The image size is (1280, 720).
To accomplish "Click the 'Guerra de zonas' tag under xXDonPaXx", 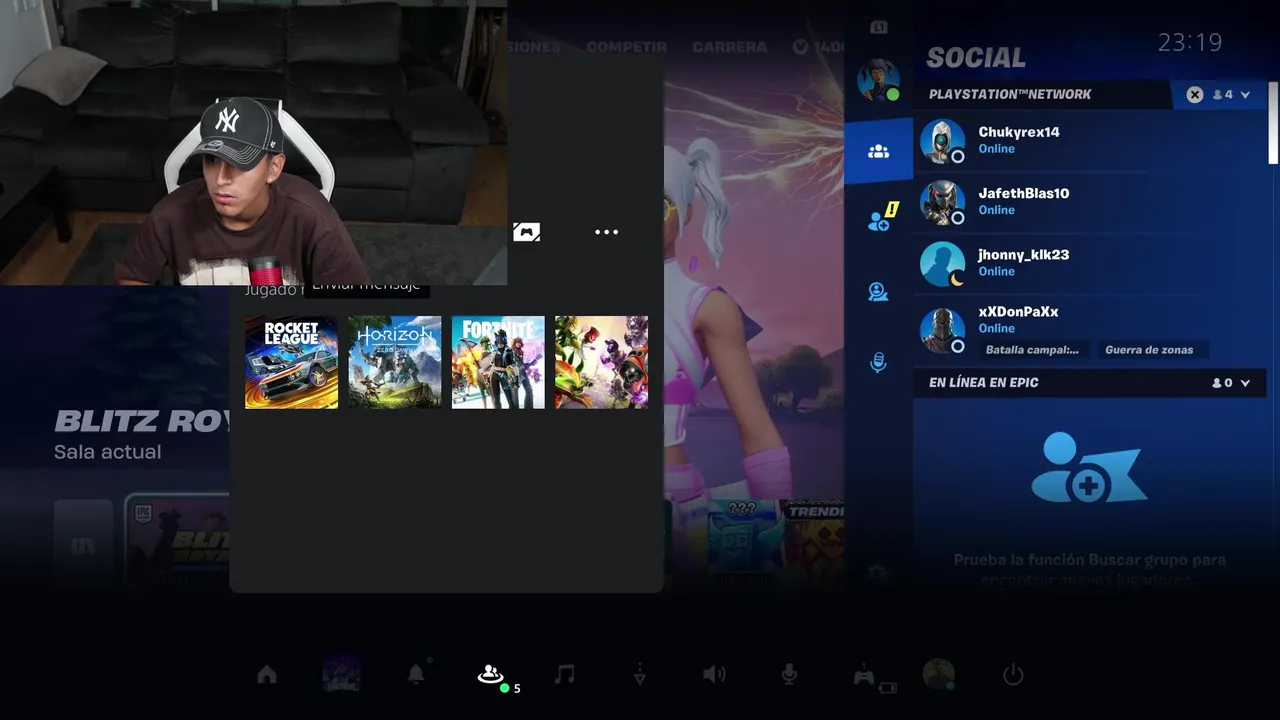I will tap(1149, 350).
